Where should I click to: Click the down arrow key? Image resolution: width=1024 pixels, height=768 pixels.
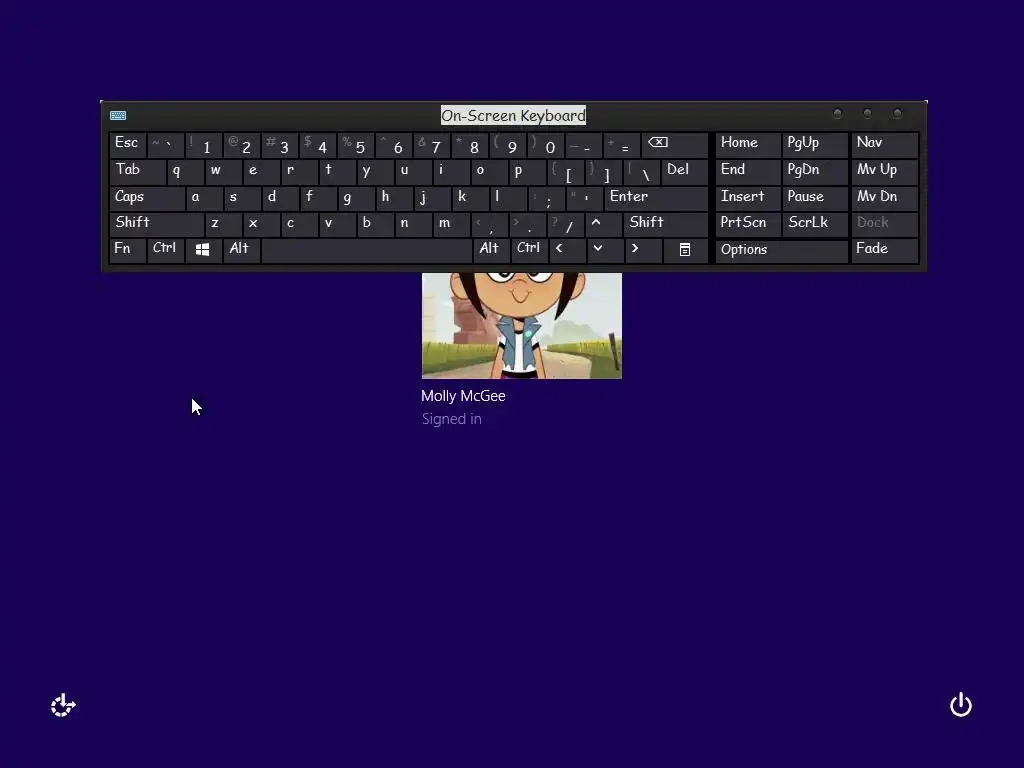tap(605, 249)
